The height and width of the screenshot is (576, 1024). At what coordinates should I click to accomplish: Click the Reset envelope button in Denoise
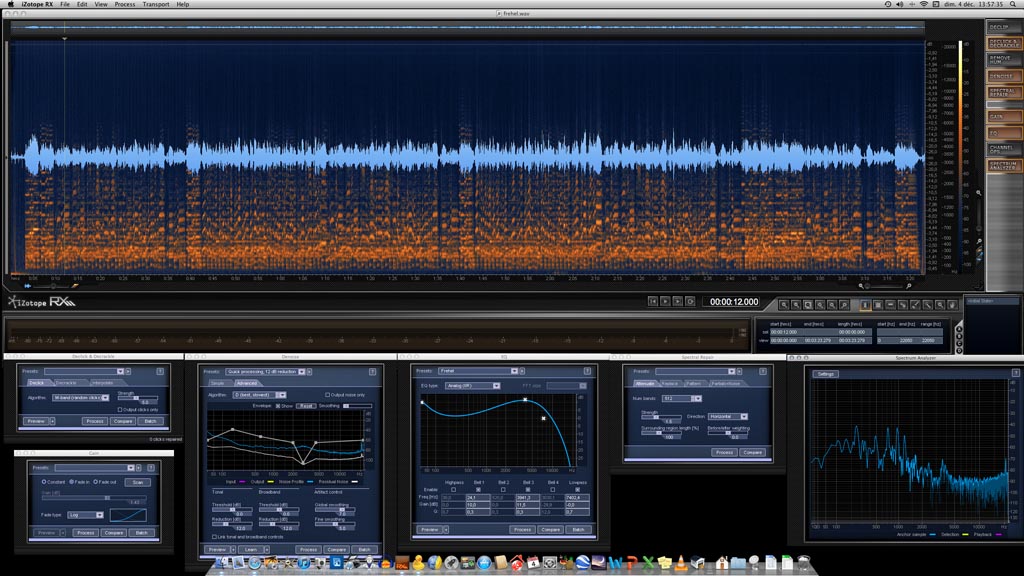click(306, 406)
